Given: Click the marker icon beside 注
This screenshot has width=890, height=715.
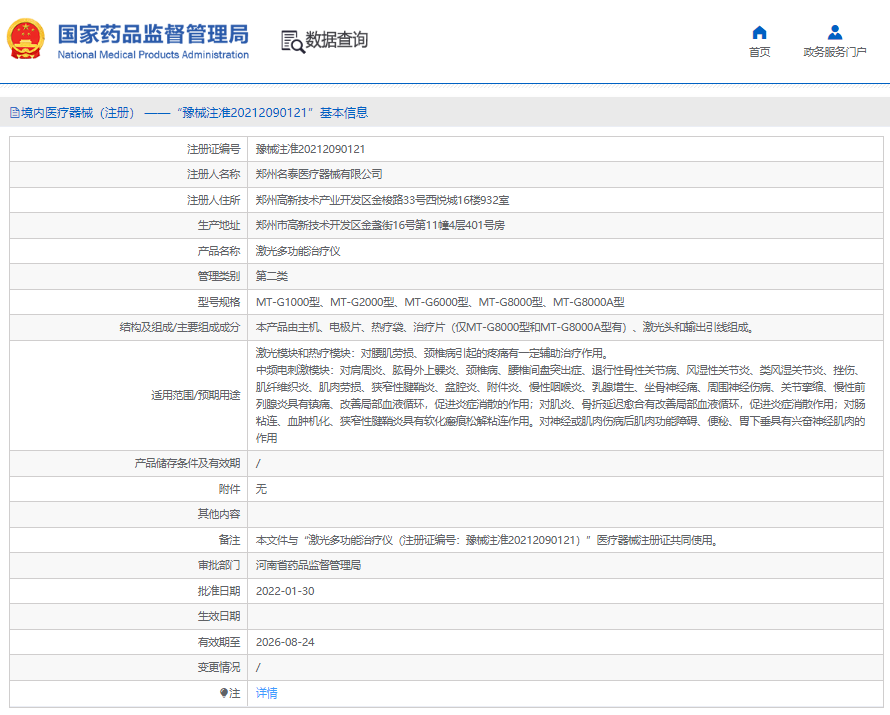Looking at the screenshot, I should [224, 693].
